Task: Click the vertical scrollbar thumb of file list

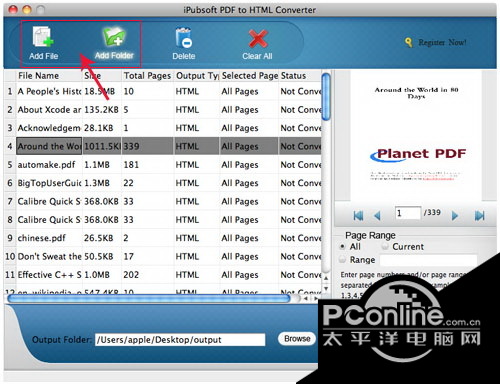Action: 326,97
